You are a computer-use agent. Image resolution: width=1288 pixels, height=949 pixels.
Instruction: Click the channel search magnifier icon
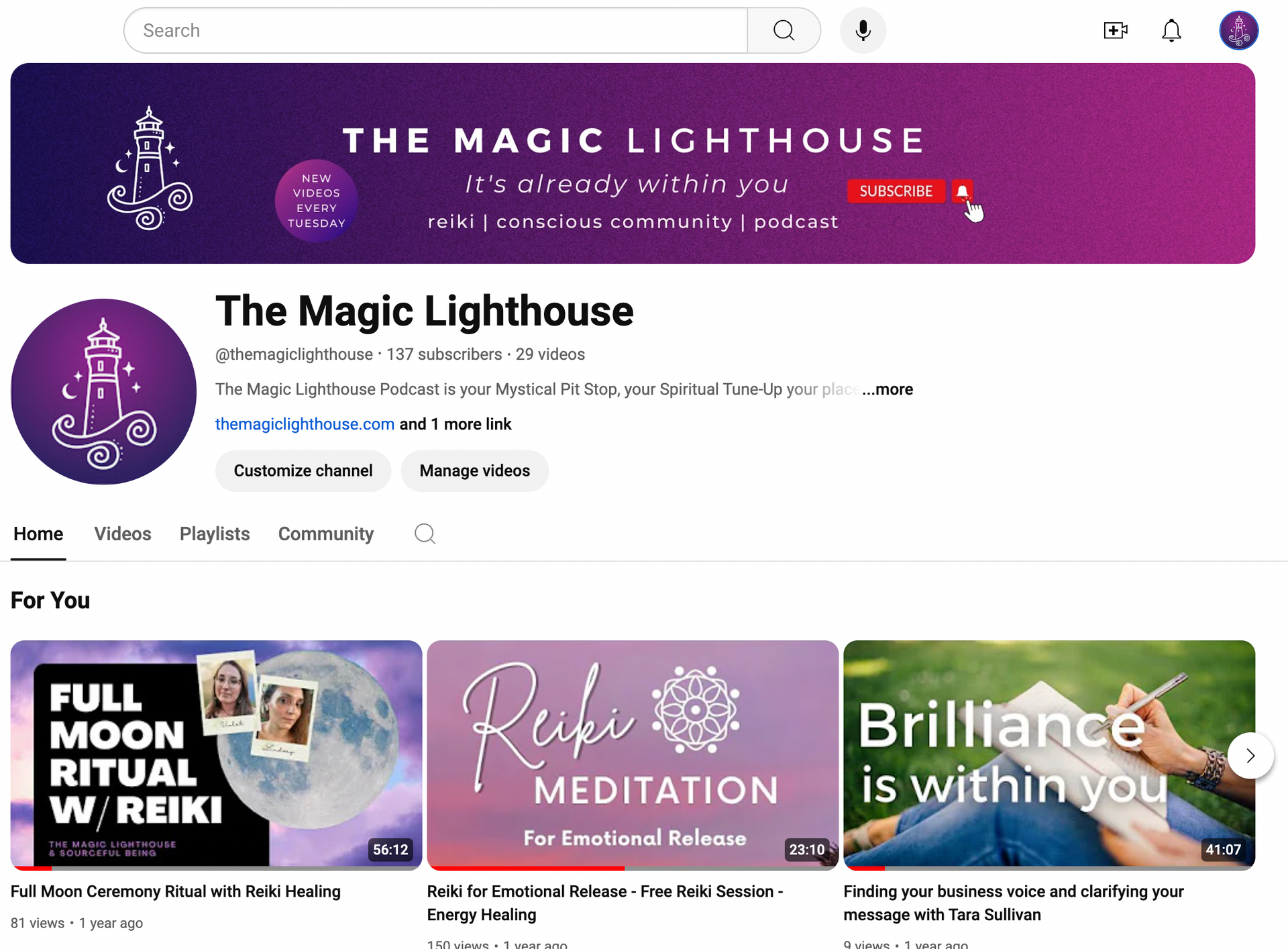click(x=425, y=534)
